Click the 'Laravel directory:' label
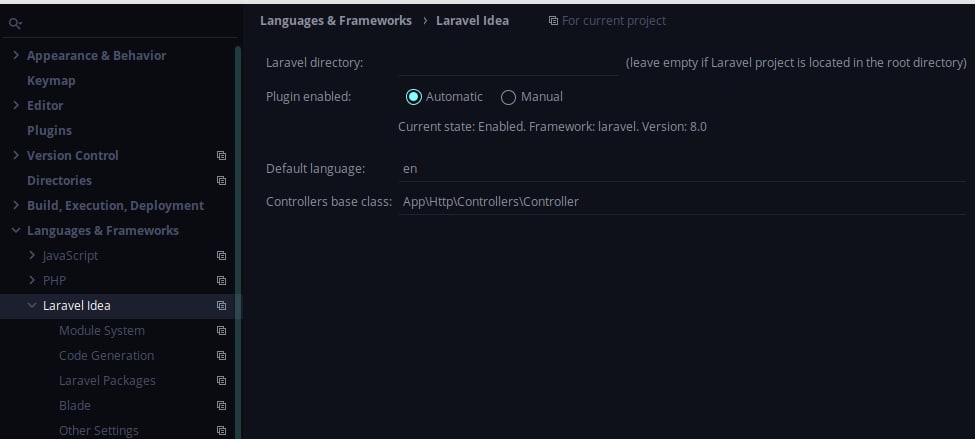975x439 pixels. (x=315, y=63)
